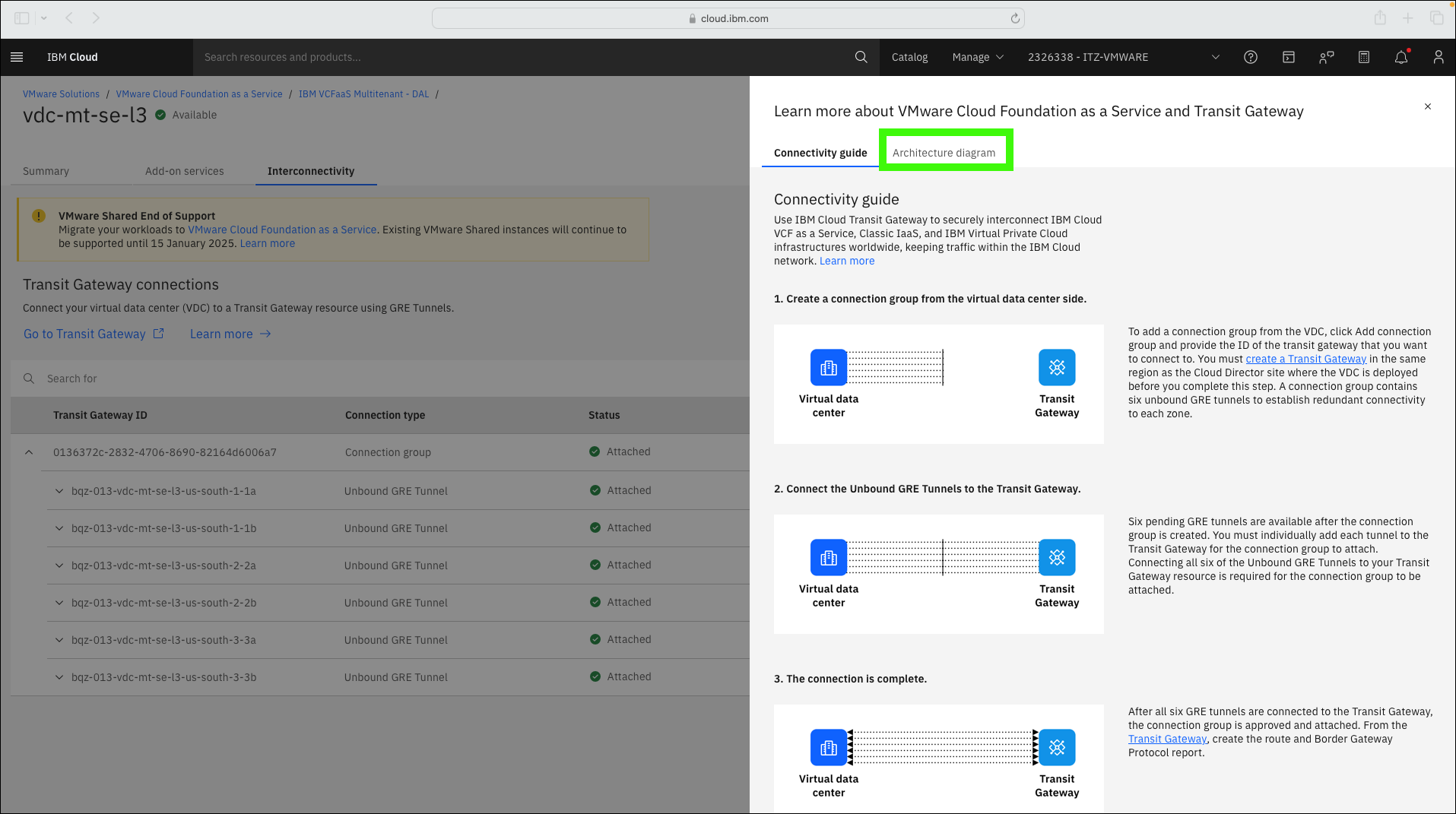The width and height of the screenshot is (1456, 814).
Task: Open the contacts and access people icon
Action: pos(1326,57)
